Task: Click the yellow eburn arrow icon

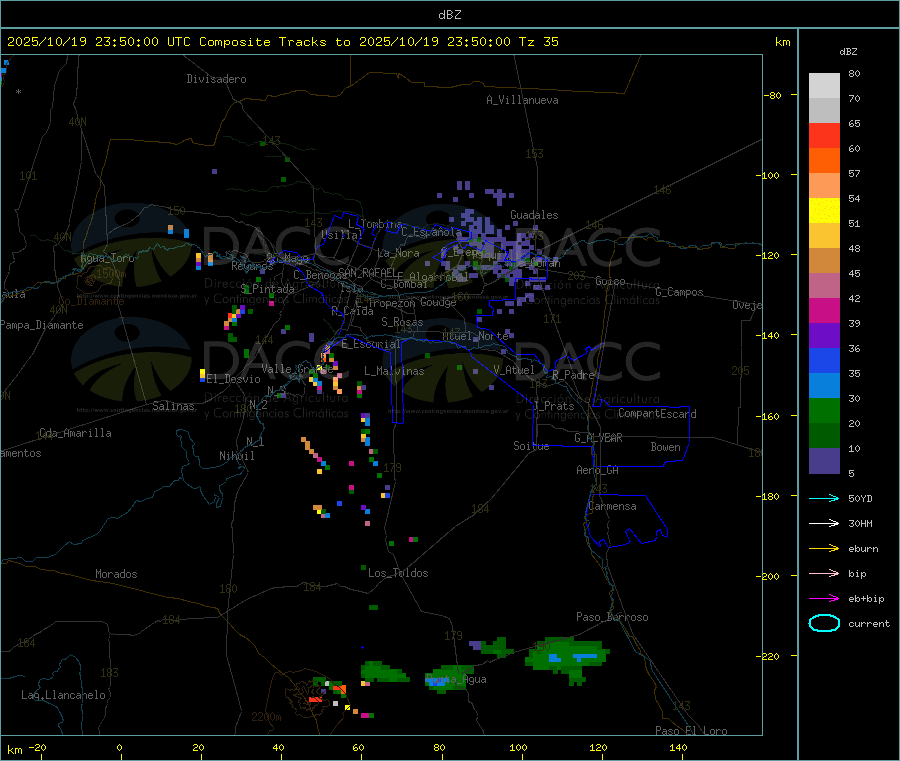Action: [x=824, y=549]
